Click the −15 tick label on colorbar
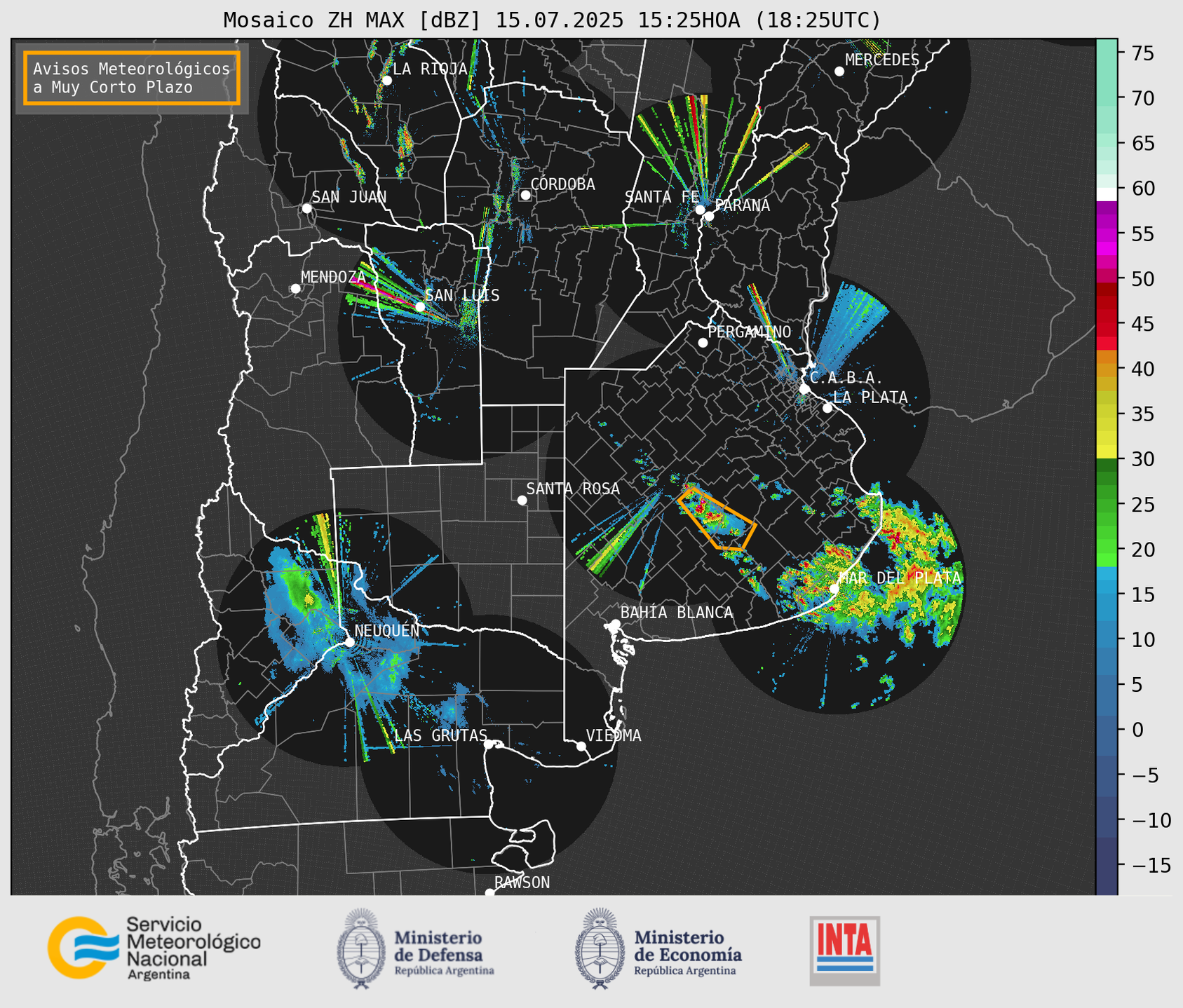This screenshot has height=1008, width=1183. (x=1151, y=865)
